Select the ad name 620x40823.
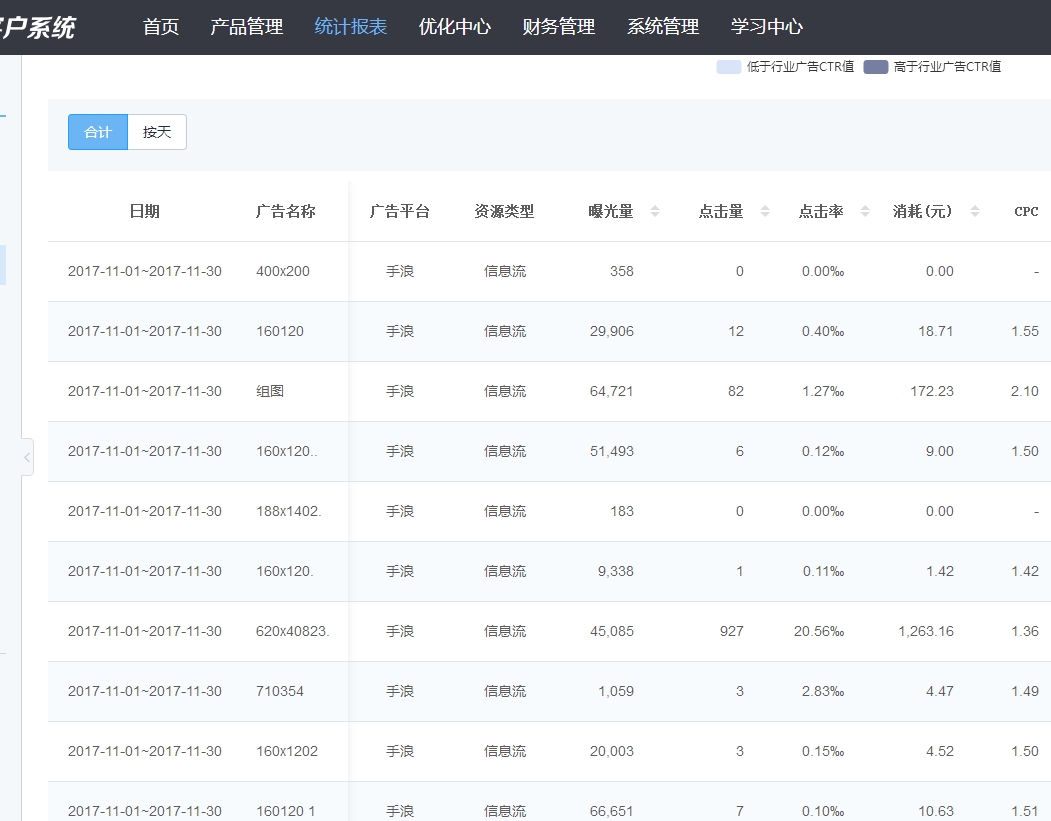Image resolution: width=1051 pixels, height=821 pixels. pos(292,631)
